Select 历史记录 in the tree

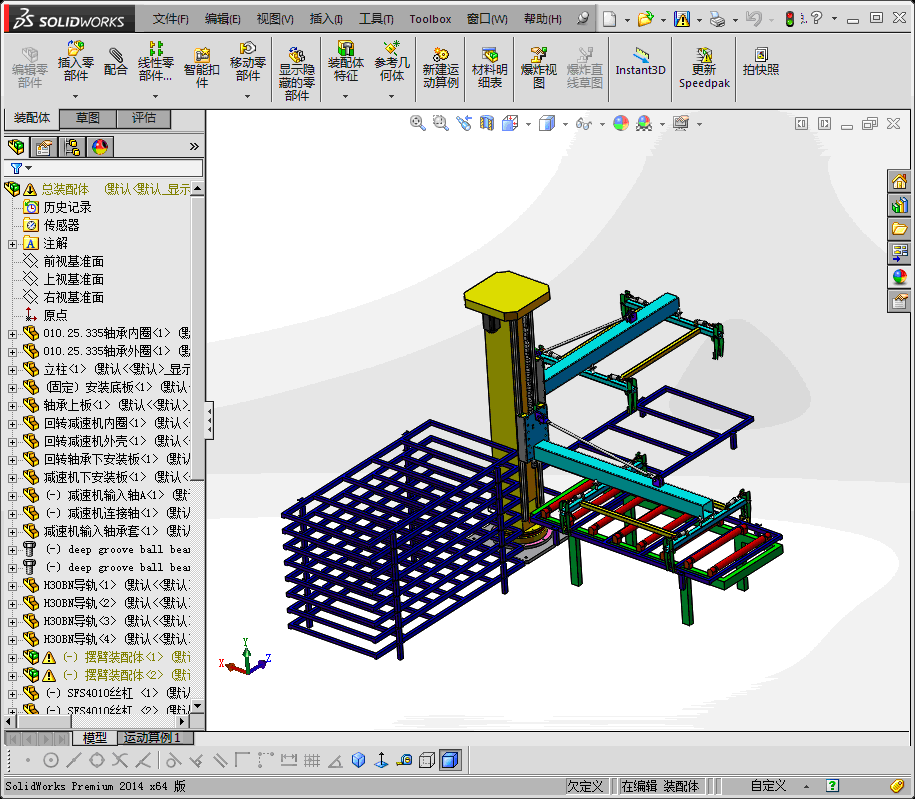[x=67, y=207]
